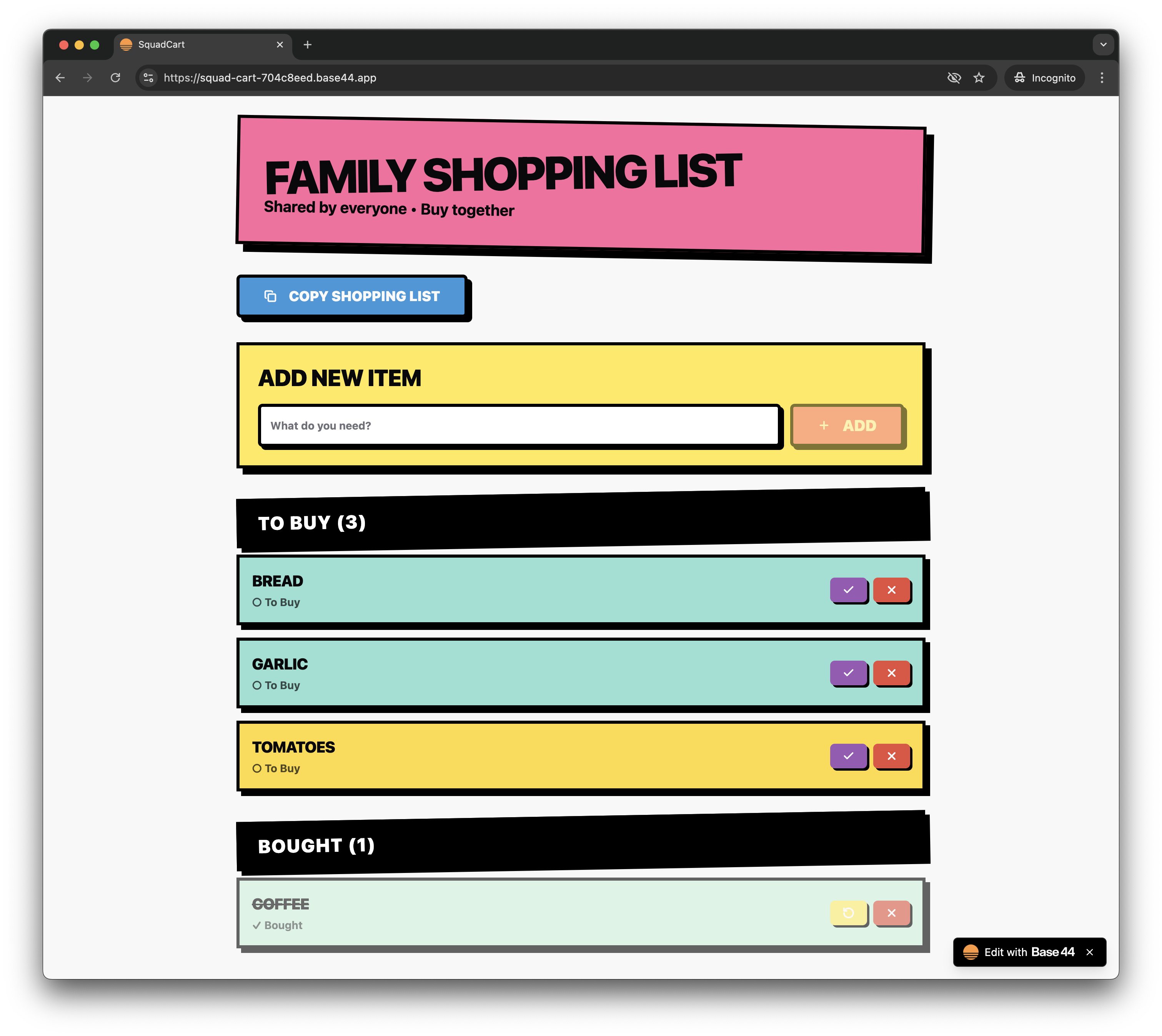The image size is (1162, 1036).
Task: Delete the Coffee item
Action: pyautogui.click(x=891, y=913)
